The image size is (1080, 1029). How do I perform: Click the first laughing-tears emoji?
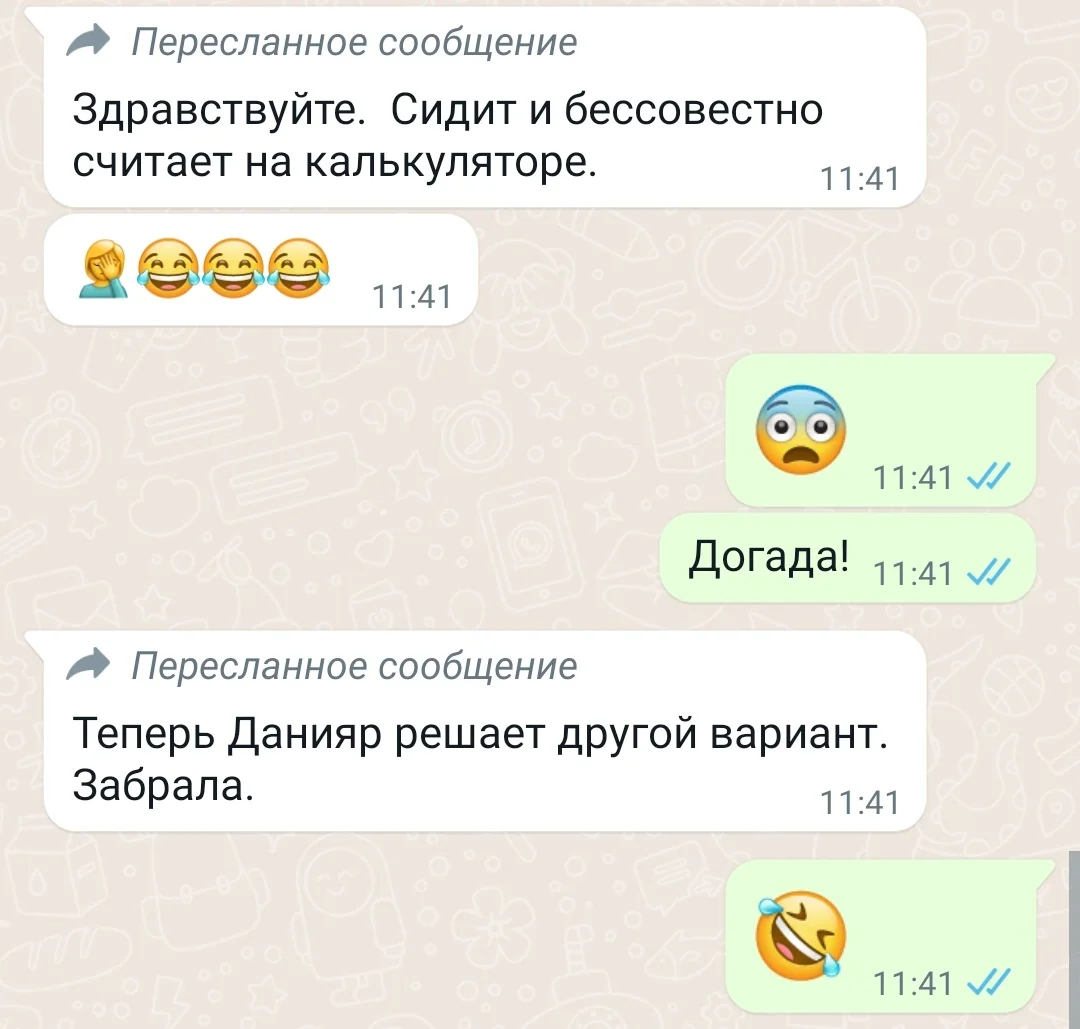pyautogui.click(x=168, y=269)
